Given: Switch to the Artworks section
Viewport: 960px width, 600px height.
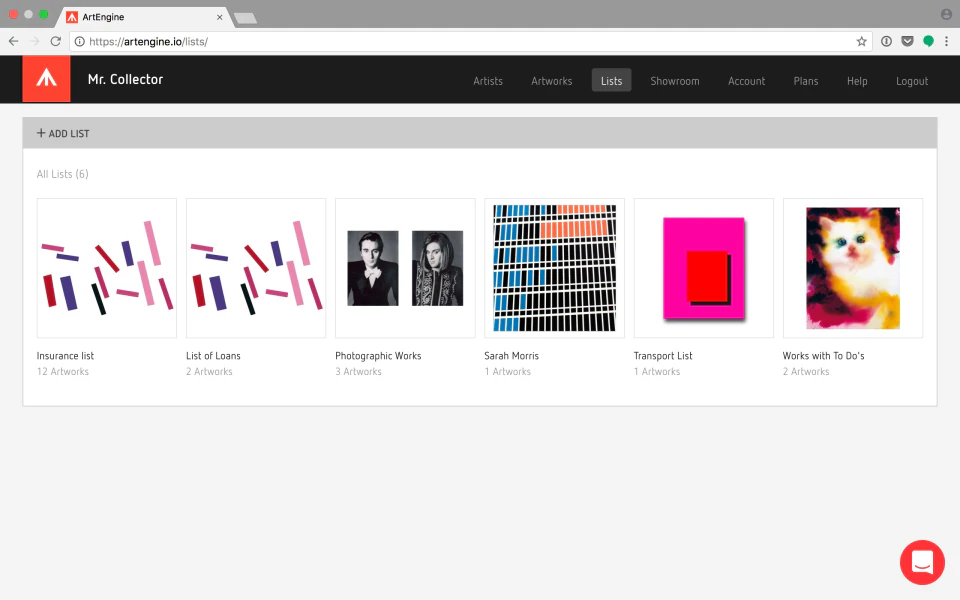Looking at the screenshot, I should [551, 81].
